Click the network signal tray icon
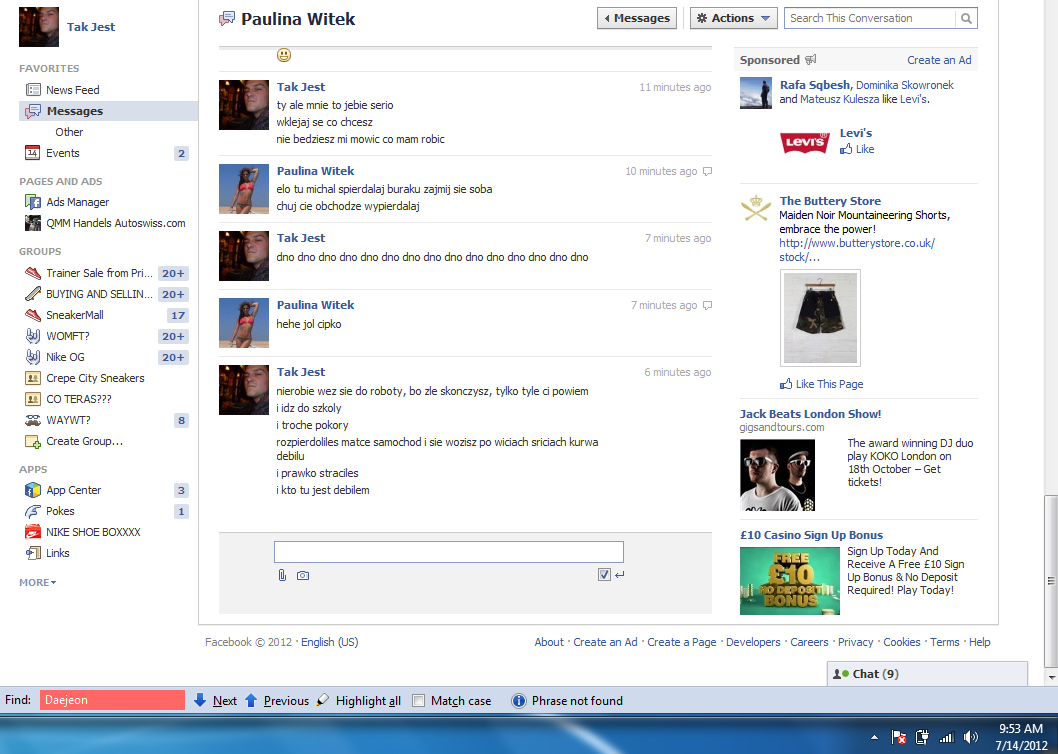This screenshot has height=754, width=1058. tap(947, 737)
